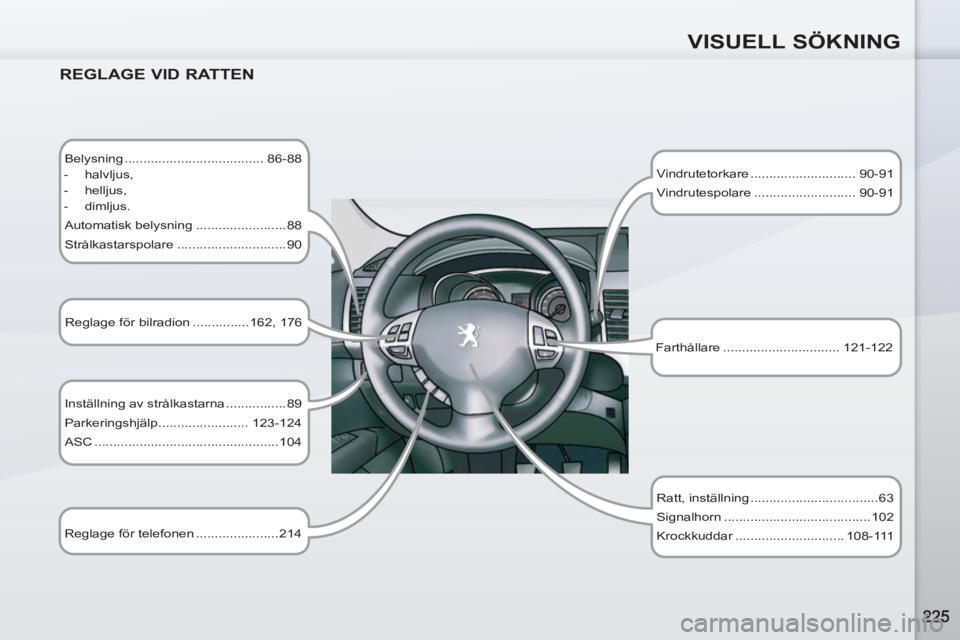This screenshot has width=960, height=640.
Task: Click the 'dimljus' list item
Action: pyautogui.click(x=107, y=206)
